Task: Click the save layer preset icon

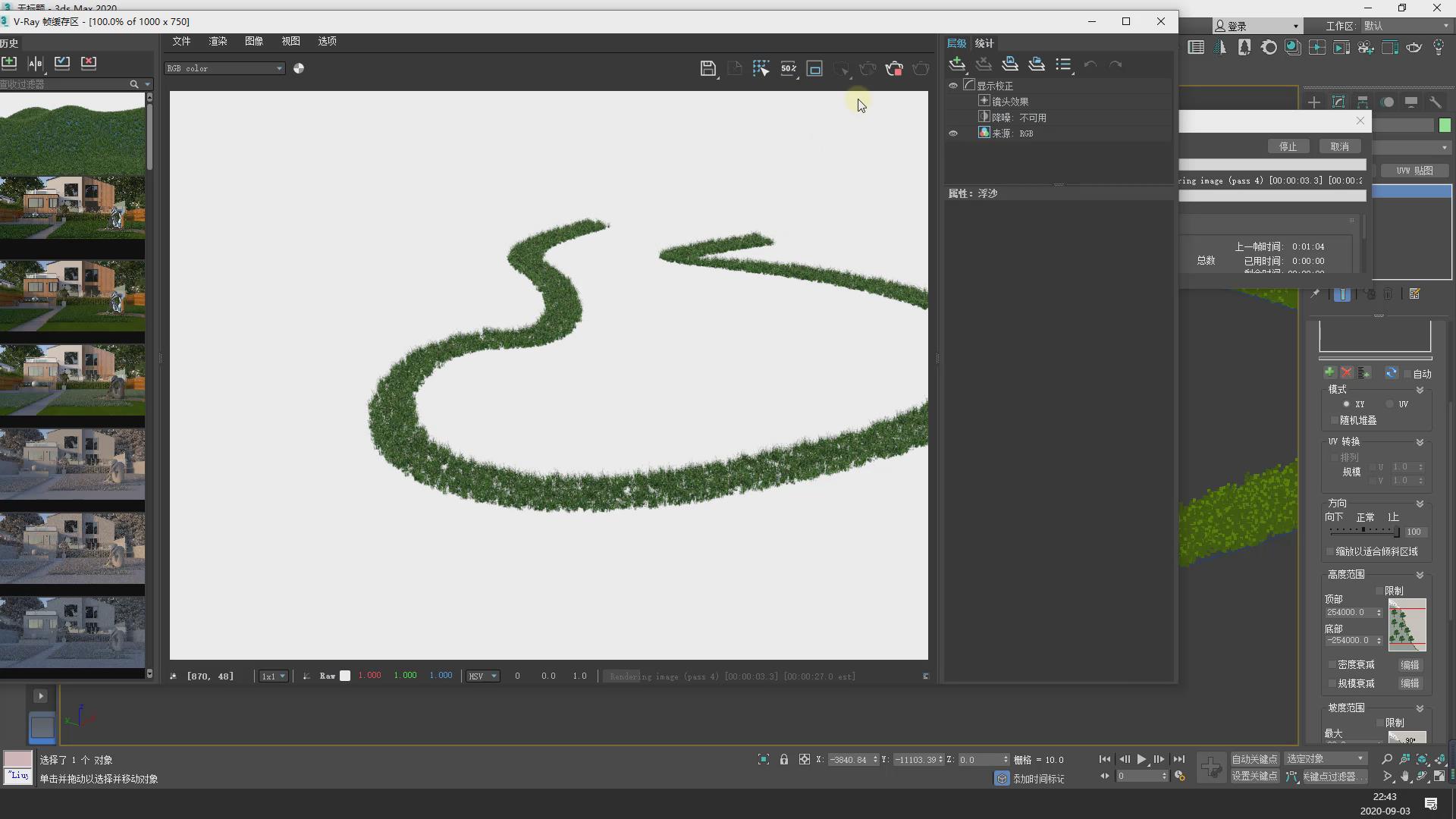Action: pos(1009,64)
